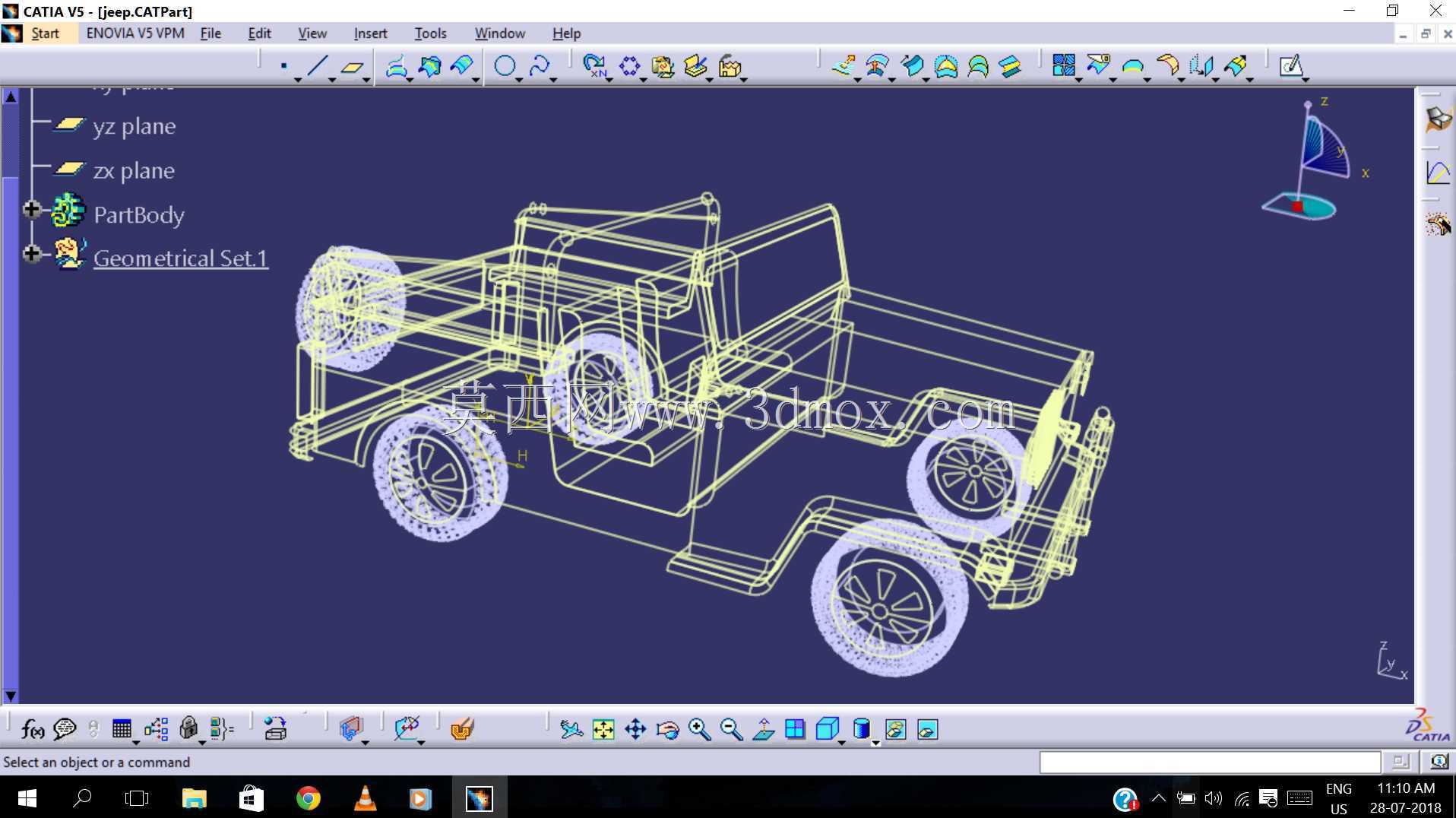Image resolution: width=1456 pixels, height=818 pixels.
Task: Select the Plane creation tool
Action: coord(351,67)
